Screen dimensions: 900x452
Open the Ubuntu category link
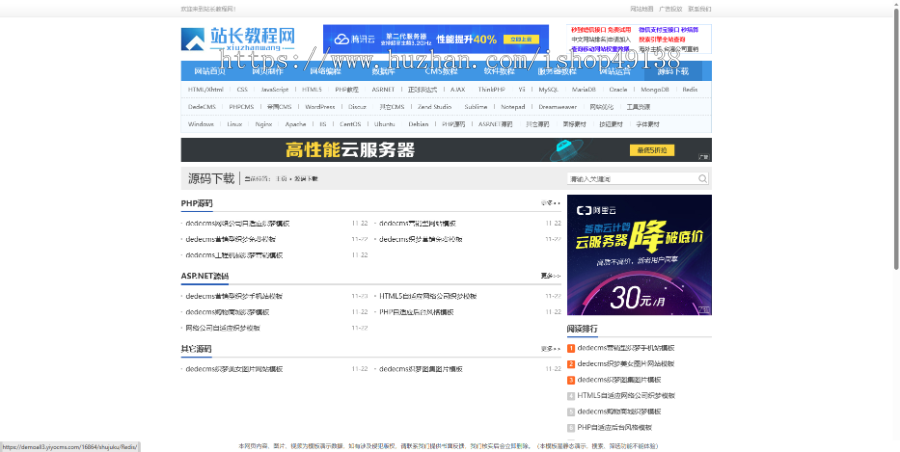[385, 124]
